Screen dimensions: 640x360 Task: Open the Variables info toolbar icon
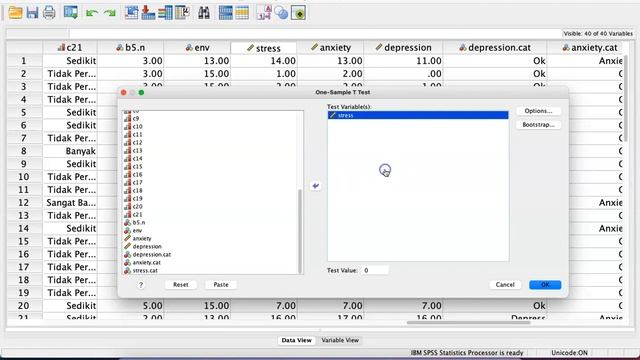(x=165, y=13)
